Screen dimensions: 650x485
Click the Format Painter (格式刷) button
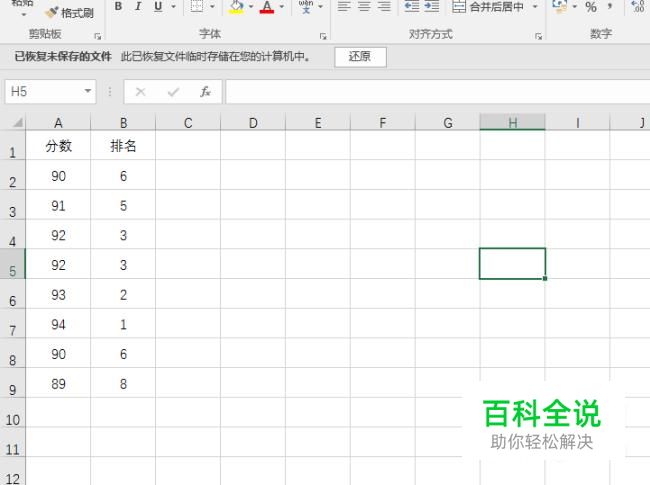69,13
